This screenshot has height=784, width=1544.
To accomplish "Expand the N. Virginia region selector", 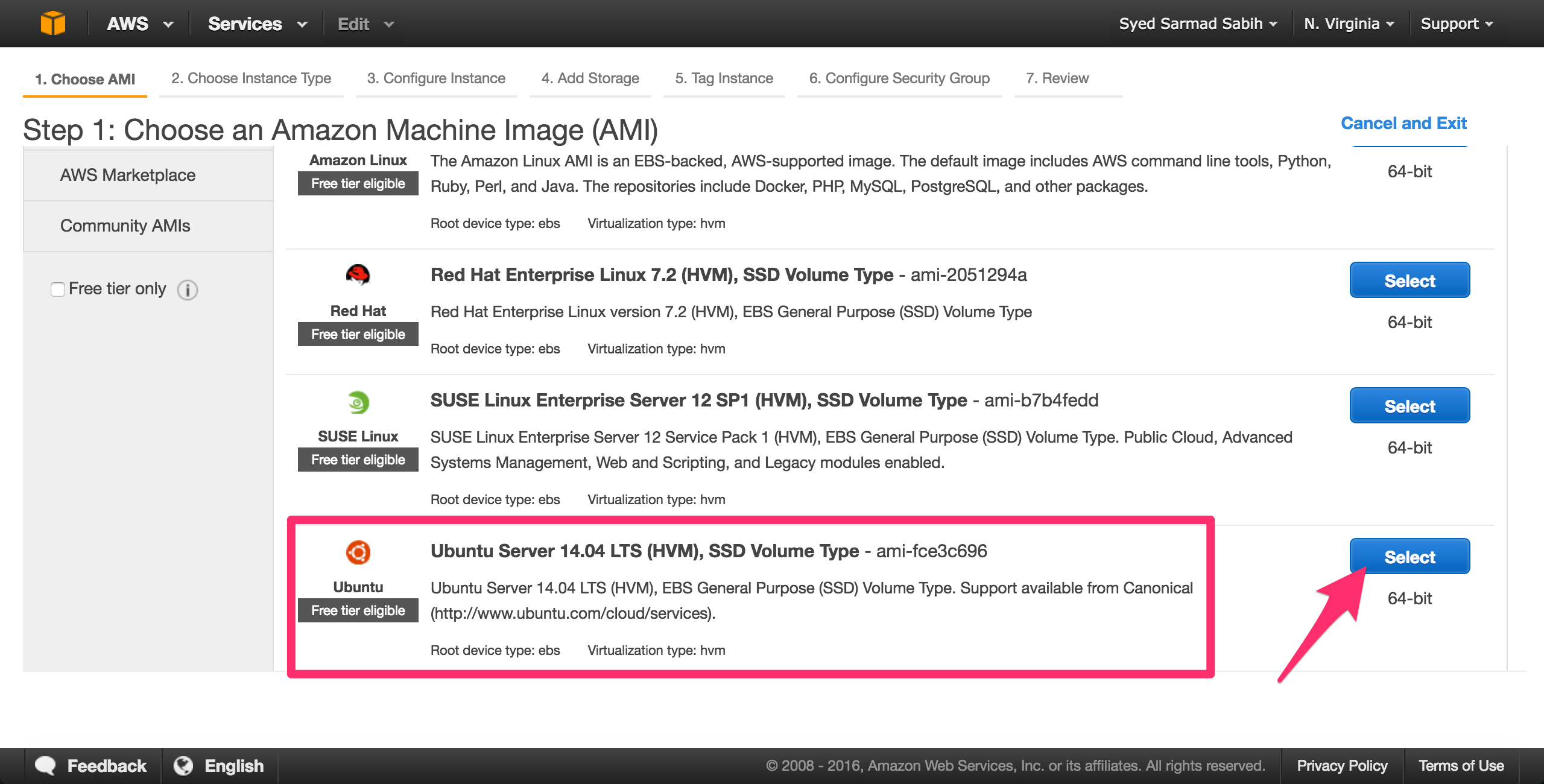I will [1349, 24].
